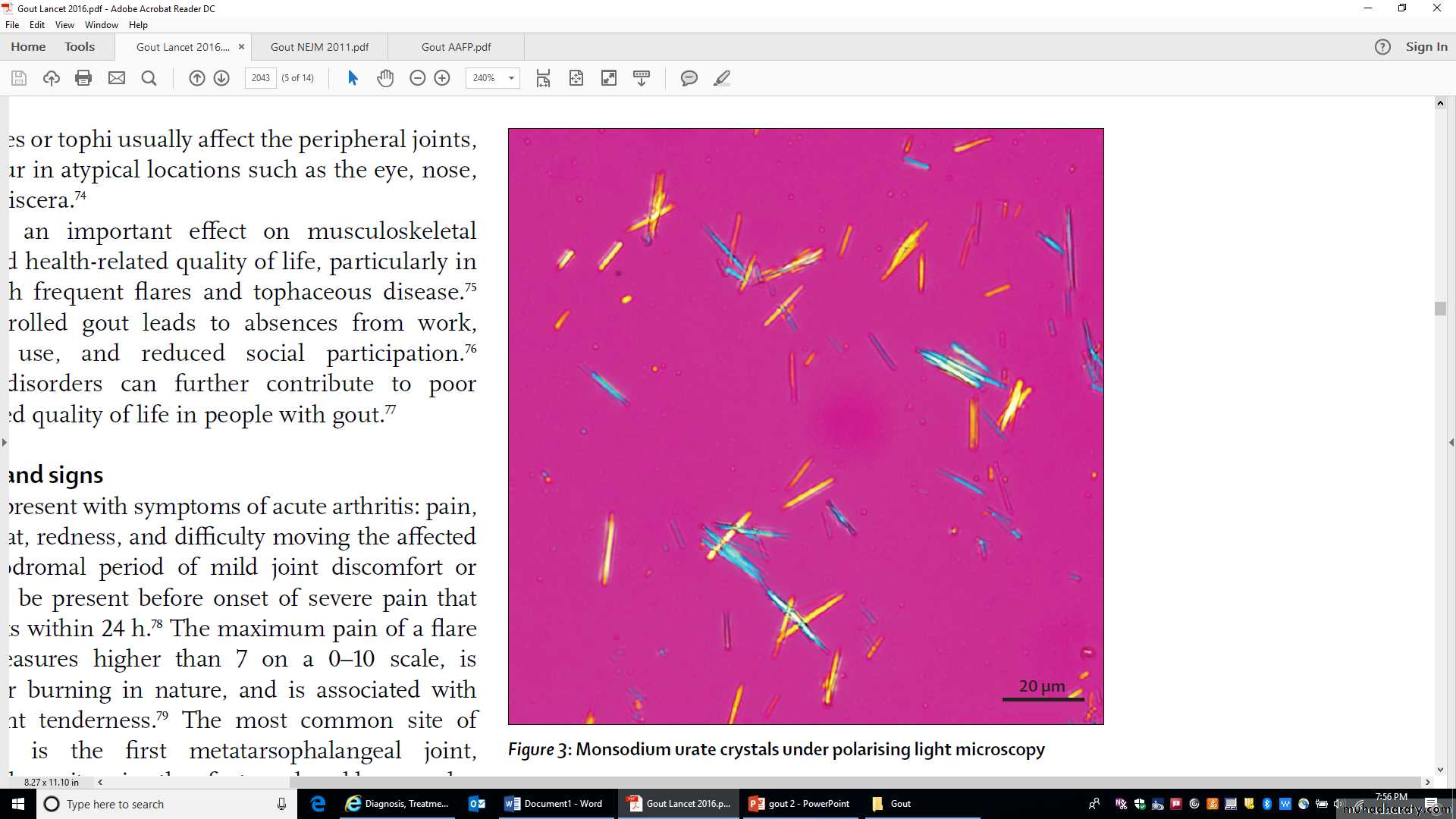Switch to Gout NEJM 2011.pdf tab
1456x819 pixels.
pos(319,47)
